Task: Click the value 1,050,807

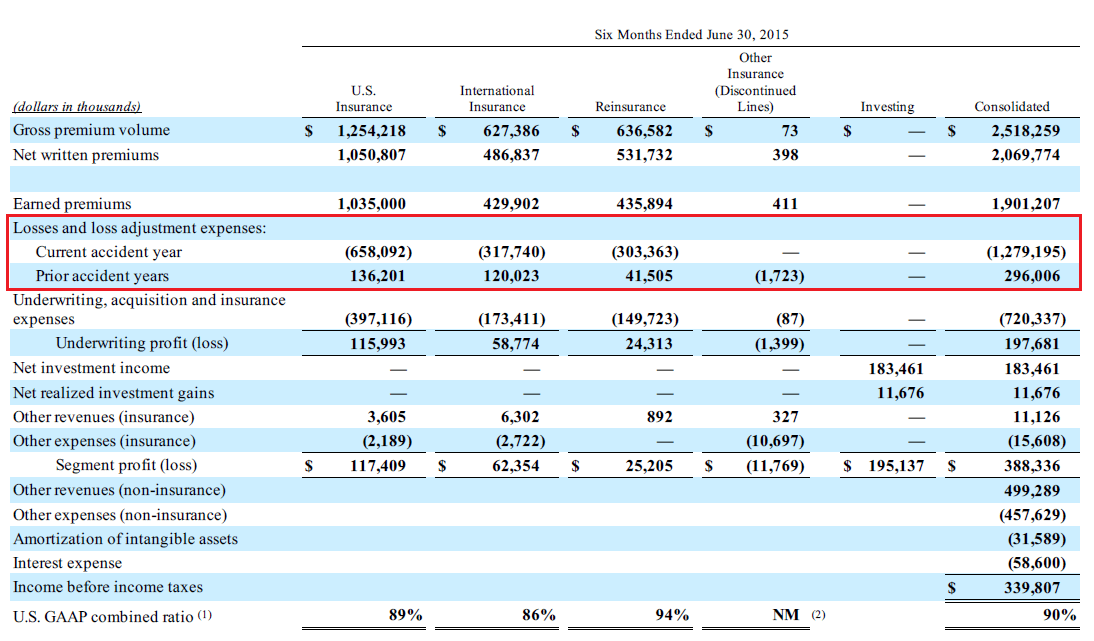Action: point(371,156)
